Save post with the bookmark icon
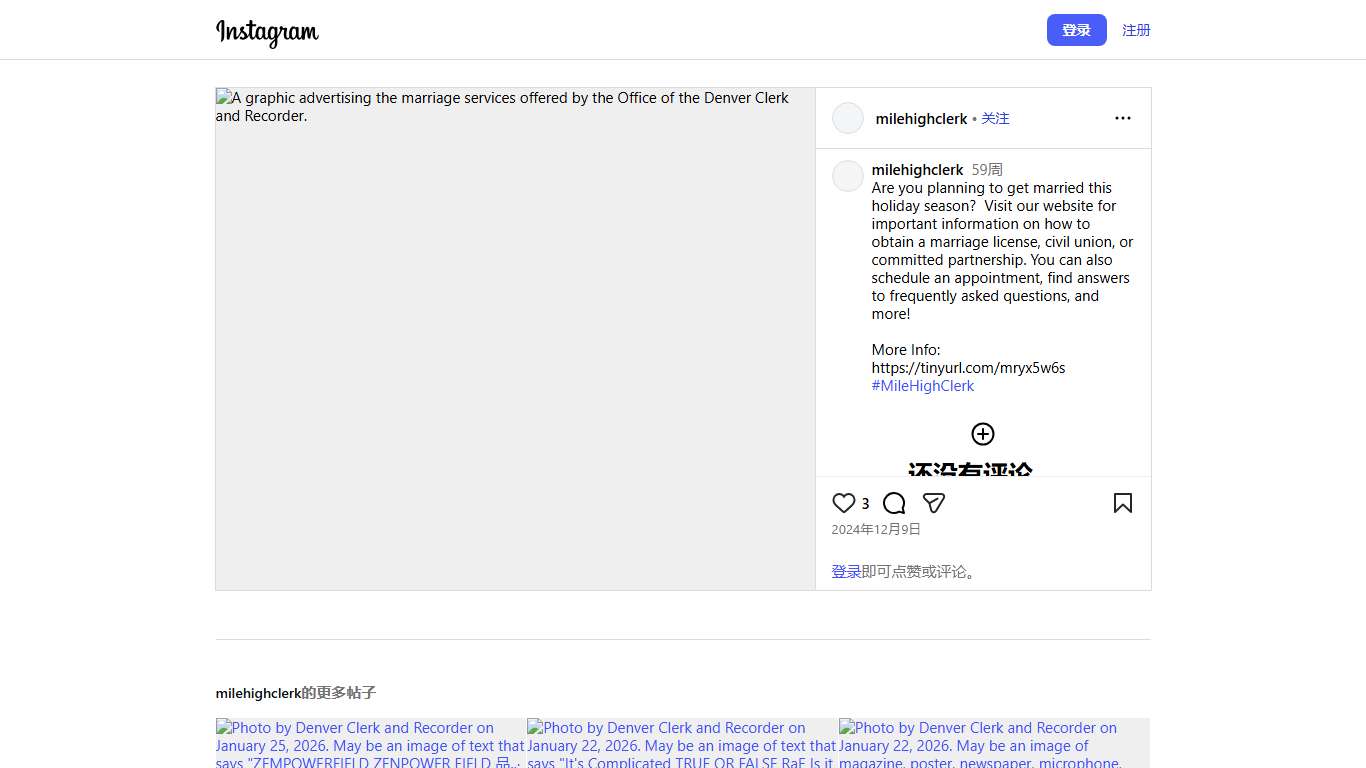The image size is (1366, 768). tap(1122, 503)
